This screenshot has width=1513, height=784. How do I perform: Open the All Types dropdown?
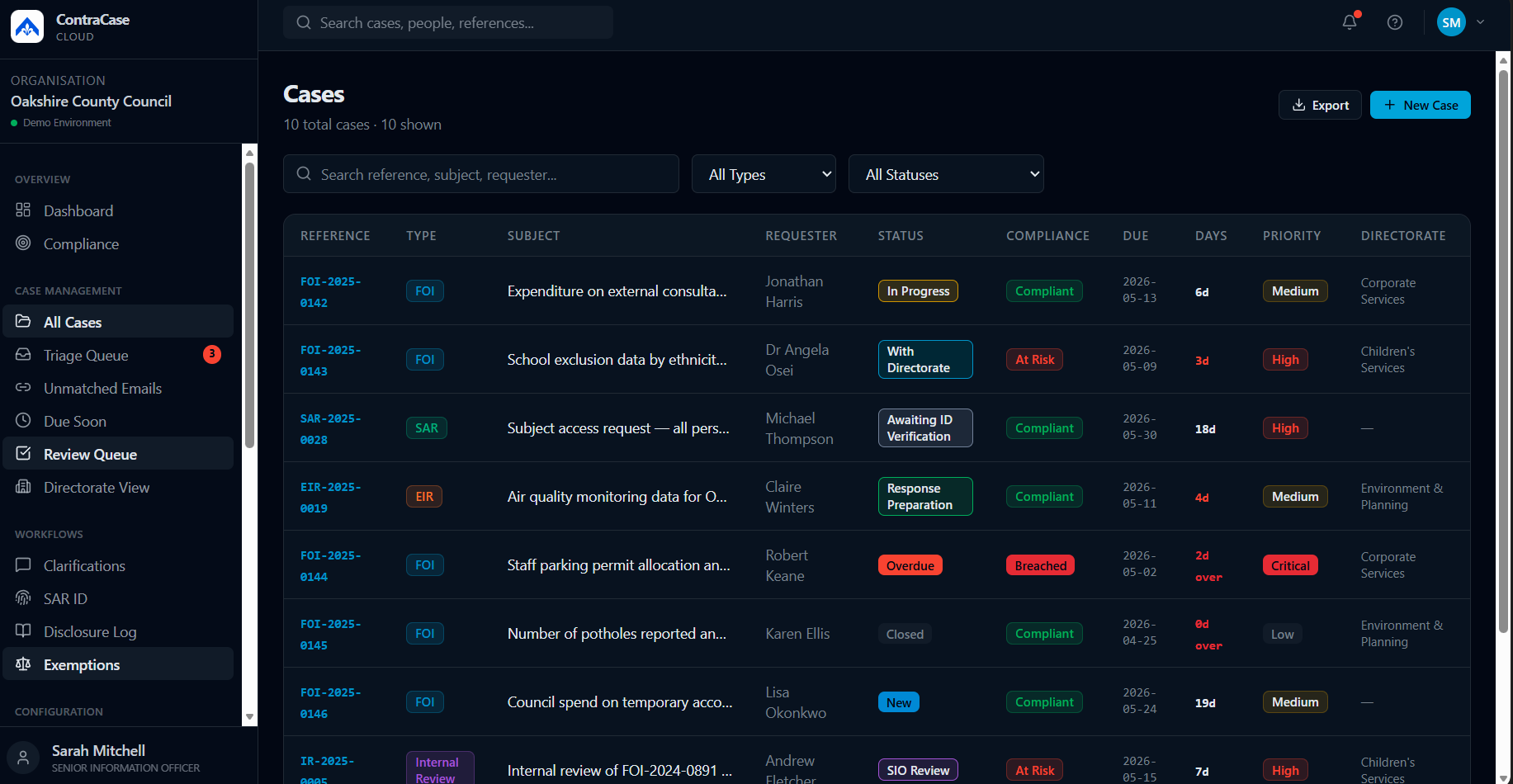764,174
